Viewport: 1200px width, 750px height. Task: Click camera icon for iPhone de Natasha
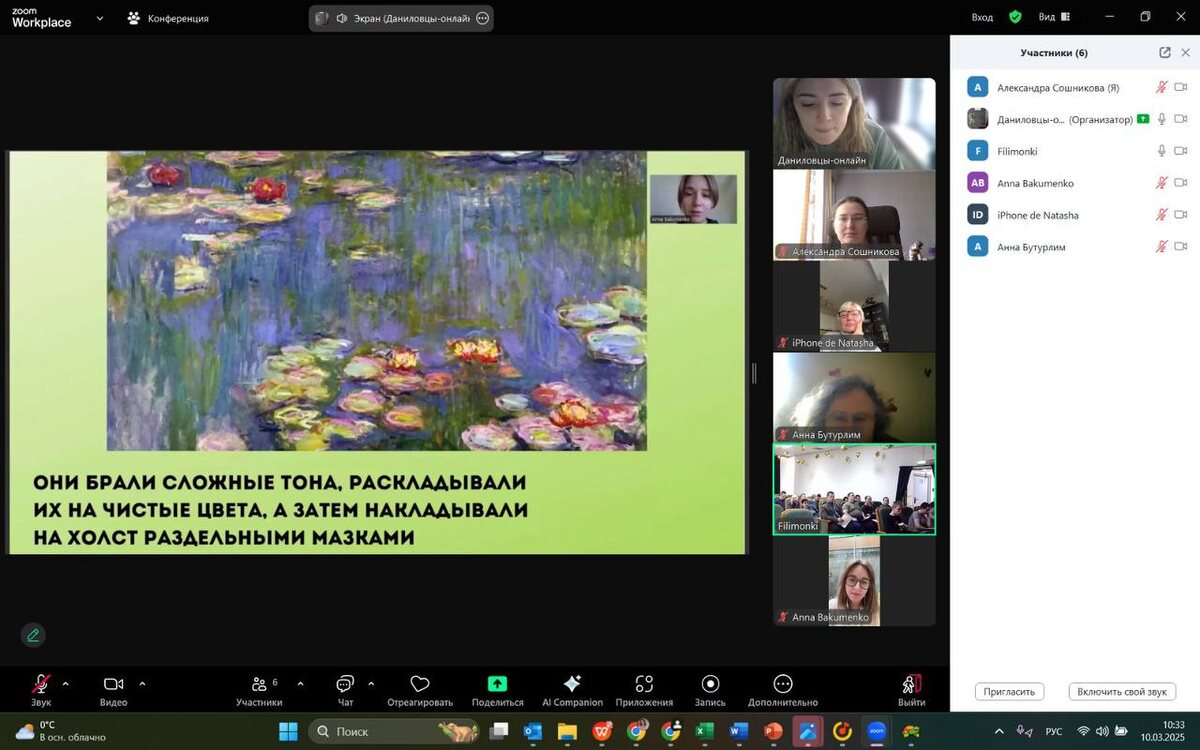pos(1181,215)
